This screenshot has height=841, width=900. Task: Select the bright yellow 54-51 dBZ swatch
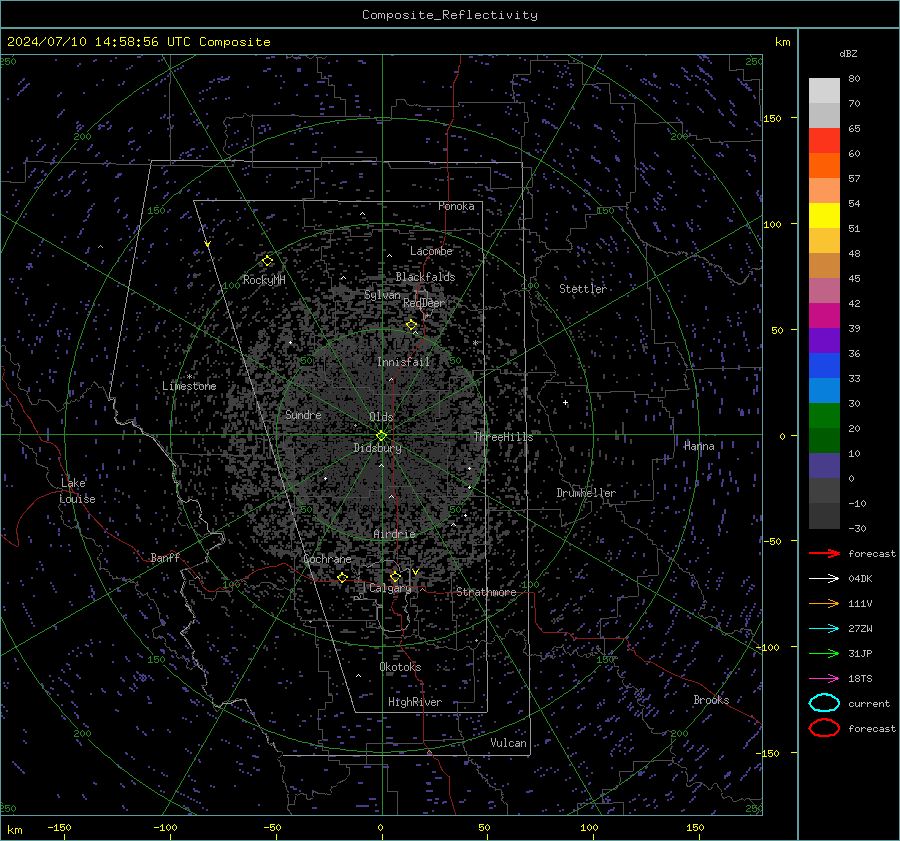coord(824,216)
